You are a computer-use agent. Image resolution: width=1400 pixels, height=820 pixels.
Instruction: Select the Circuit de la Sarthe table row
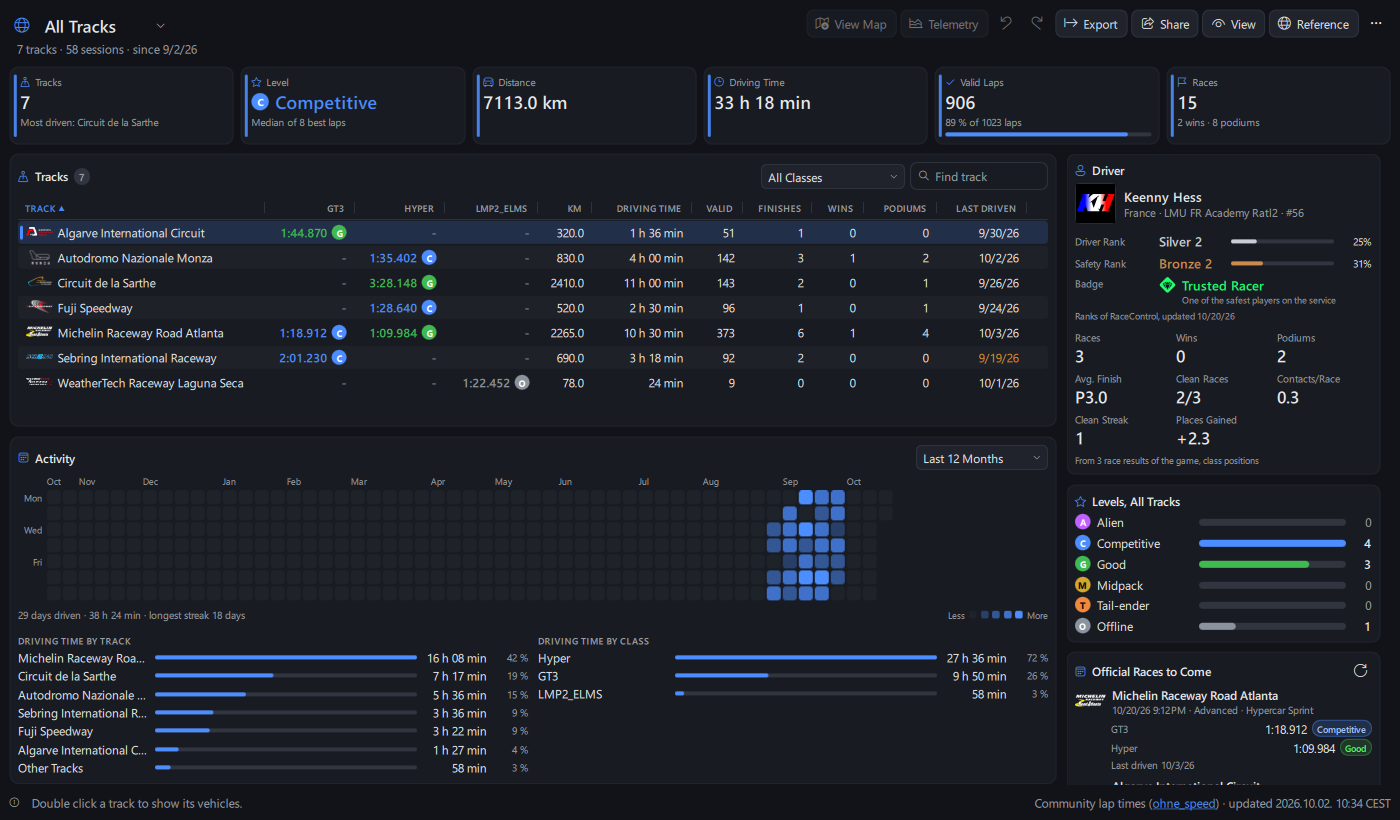[534, 283]
